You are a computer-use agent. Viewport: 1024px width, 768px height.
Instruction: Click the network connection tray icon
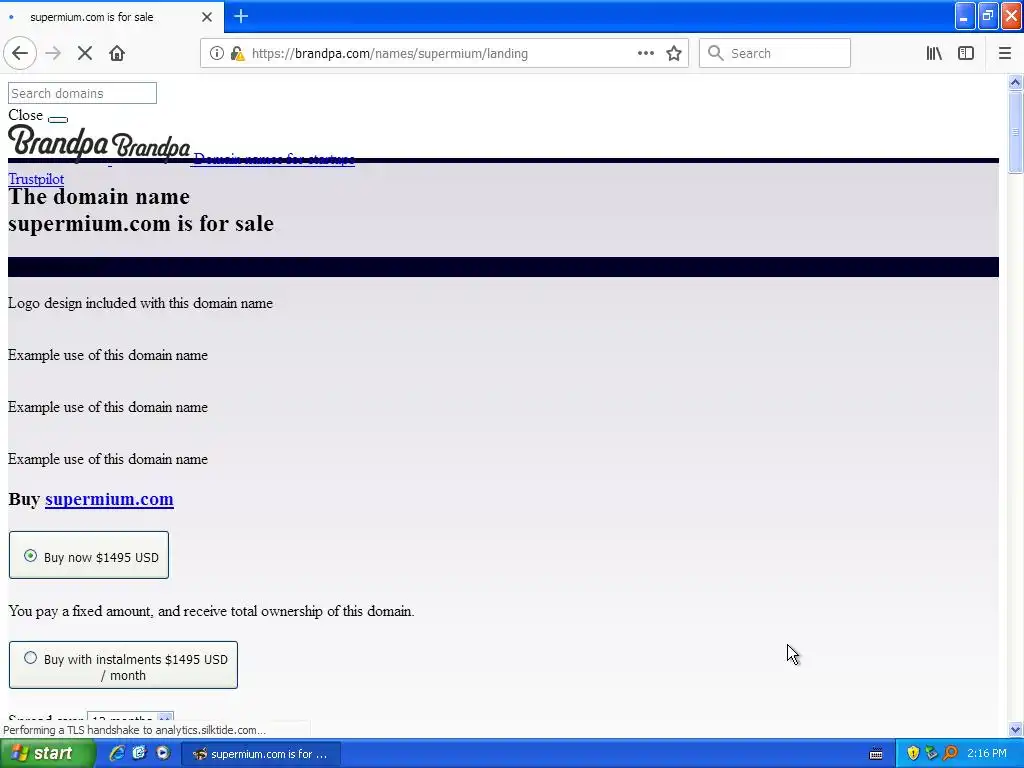pyautogui.click(x=931, y=753)
